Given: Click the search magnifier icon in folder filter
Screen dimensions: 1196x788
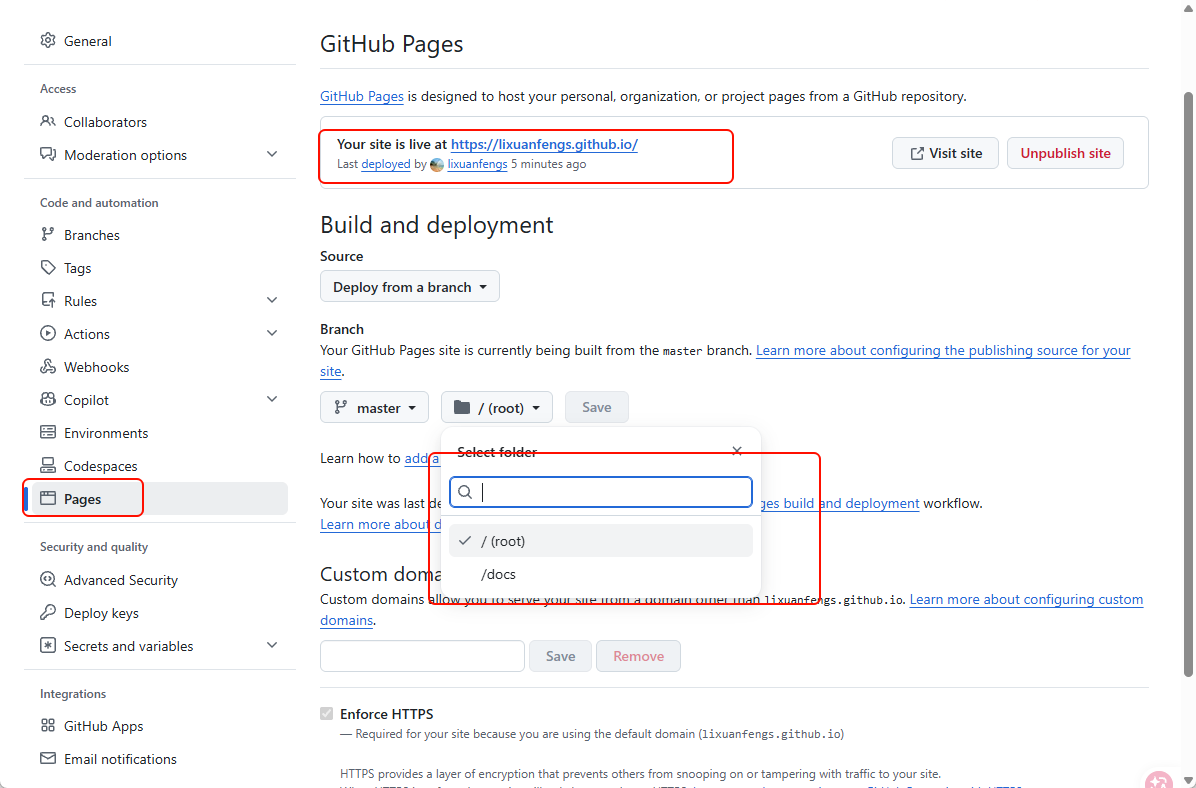Looking at the screenshot, I should pyautogui.click(x=465, y=492).
